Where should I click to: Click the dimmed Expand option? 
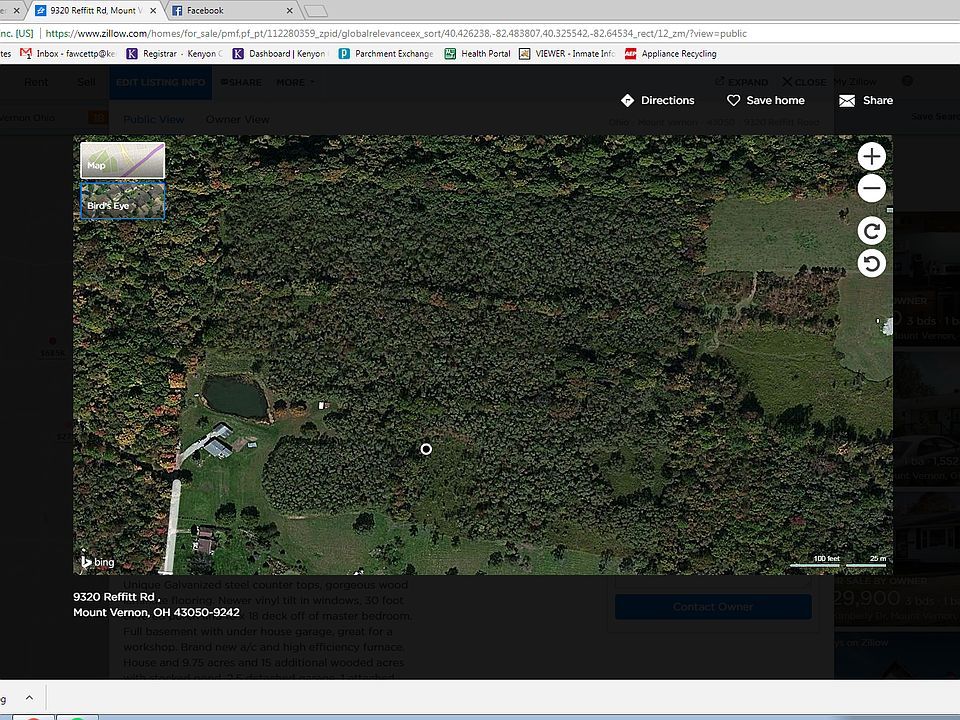pos(741,82)
